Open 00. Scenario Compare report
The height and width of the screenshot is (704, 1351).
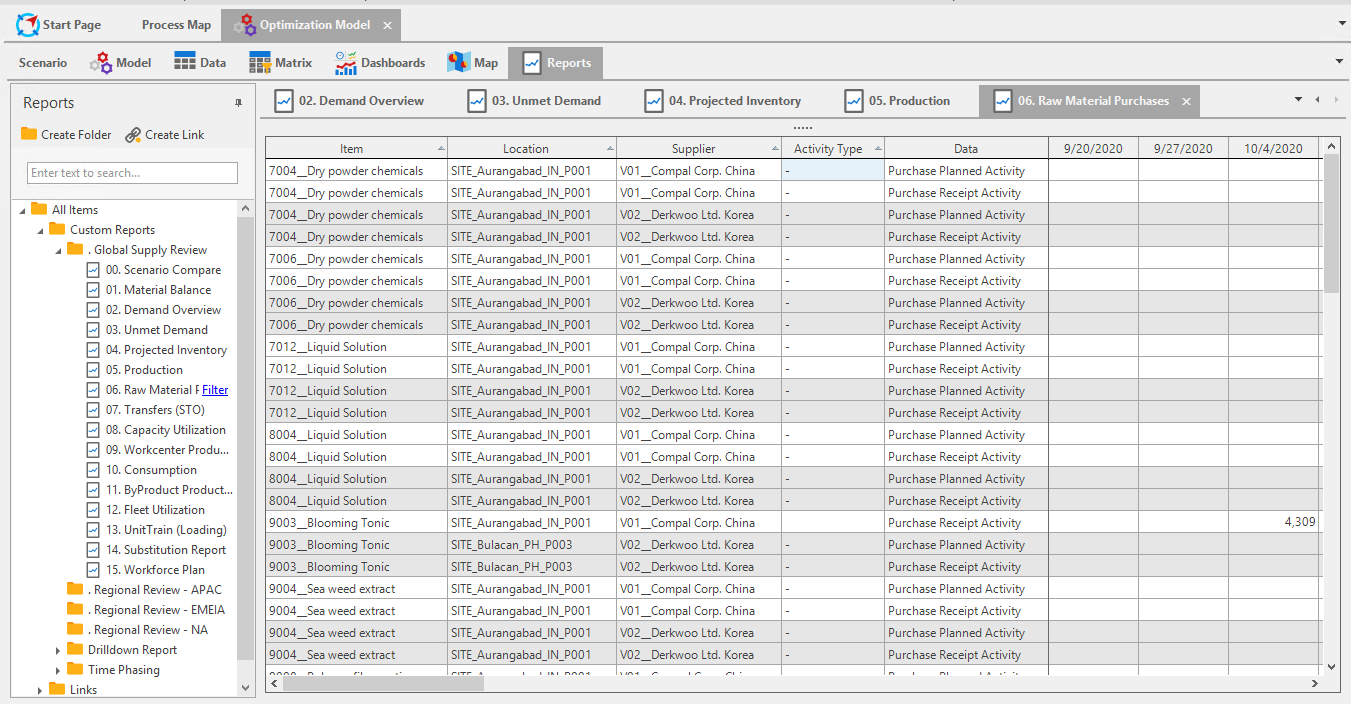(163, 270)
